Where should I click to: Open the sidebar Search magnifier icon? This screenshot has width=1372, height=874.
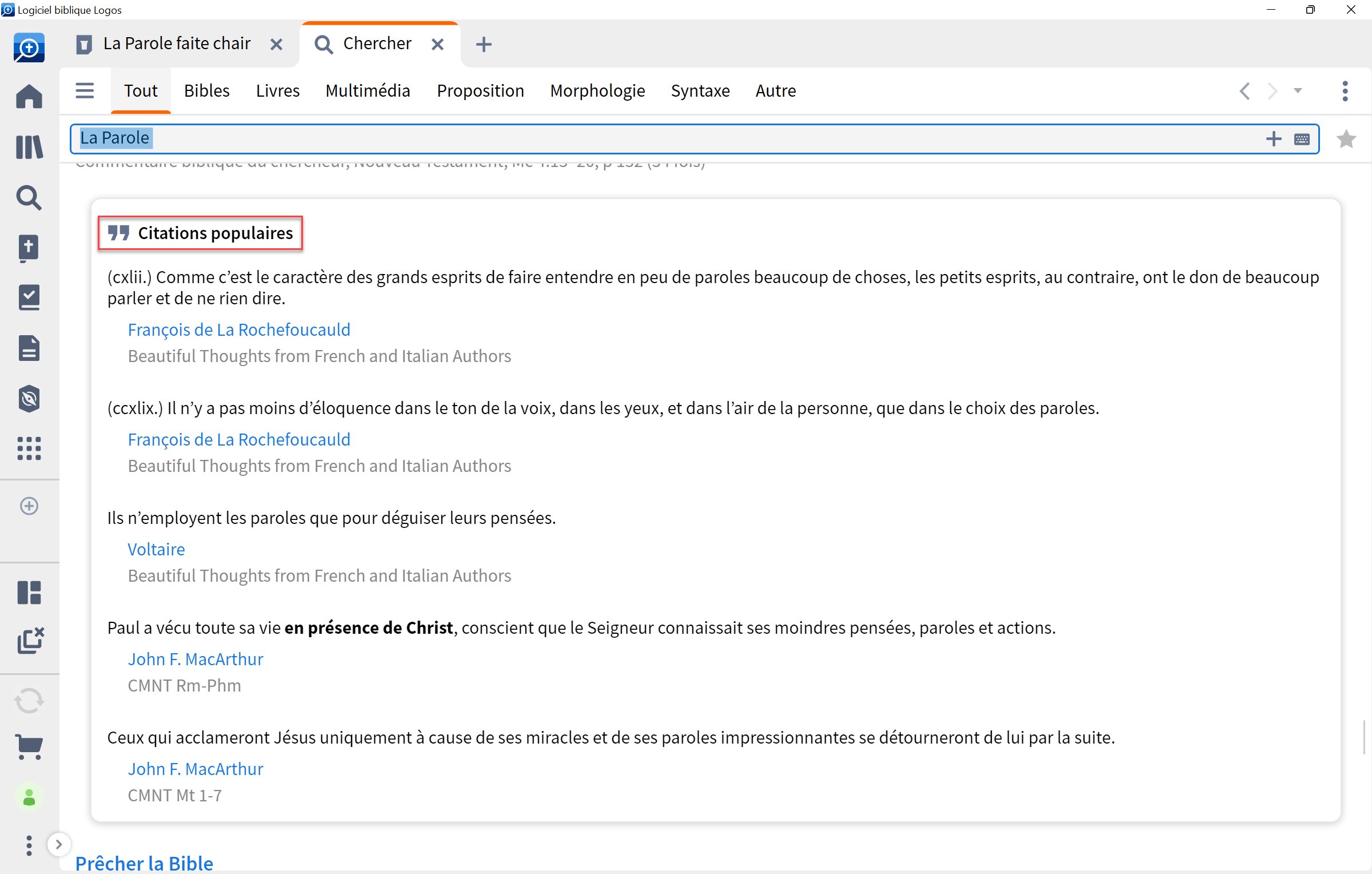[29, 198]
